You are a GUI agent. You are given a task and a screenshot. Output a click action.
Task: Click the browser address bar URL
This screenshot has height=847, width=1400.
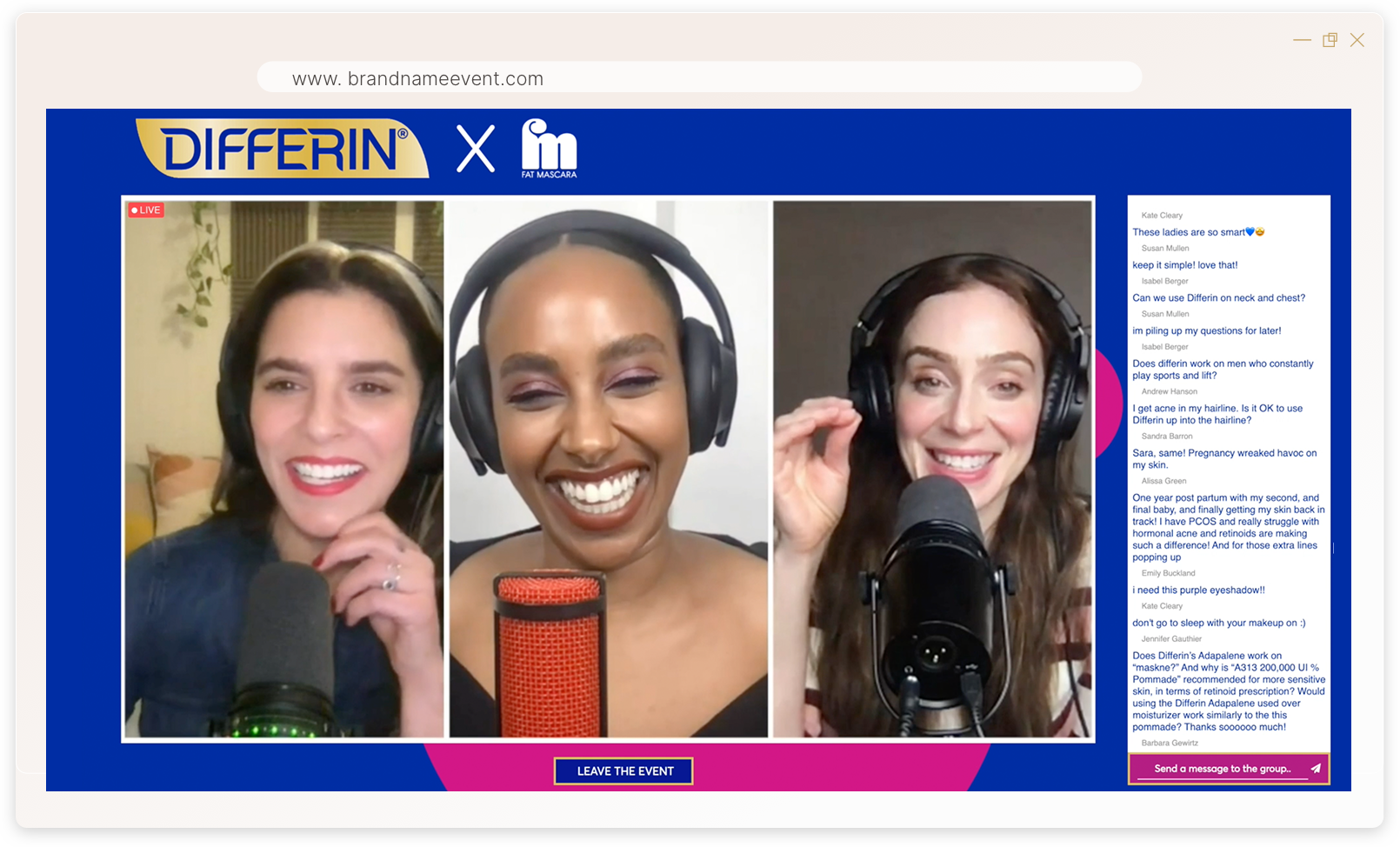click(x=417, y=78)
